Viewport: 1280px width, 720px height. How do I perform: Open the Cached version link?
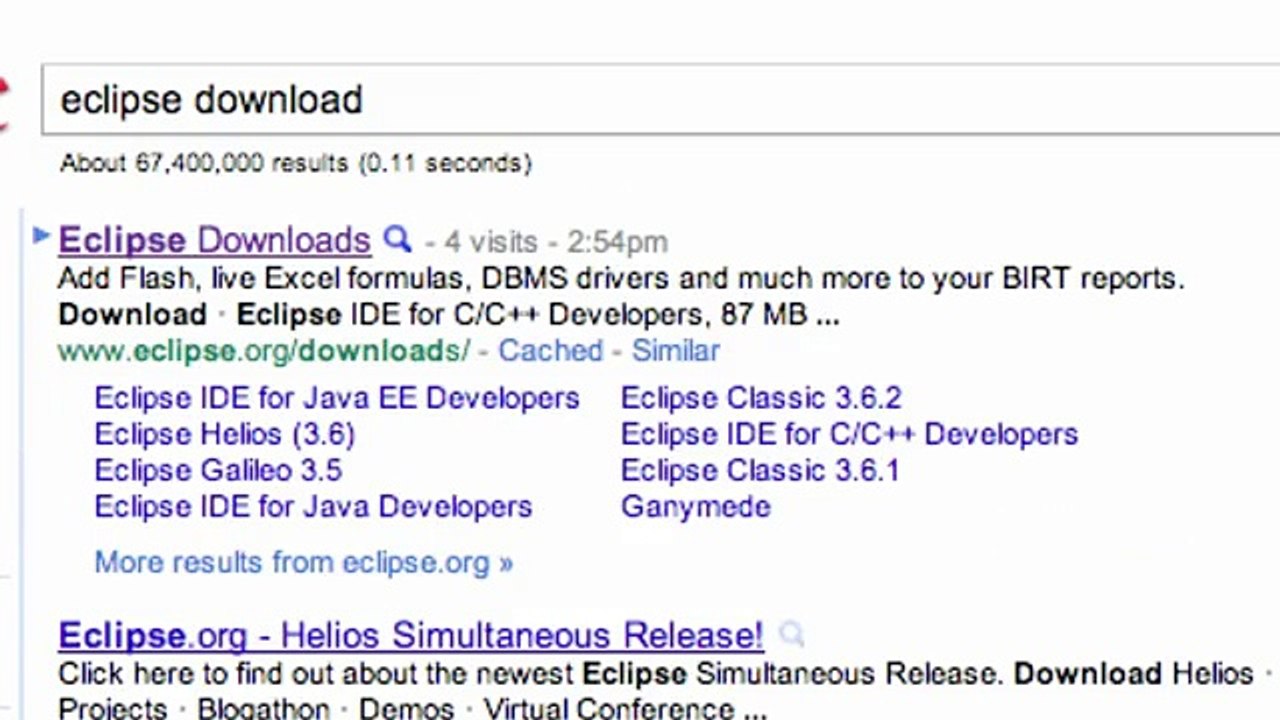[550, 351]
